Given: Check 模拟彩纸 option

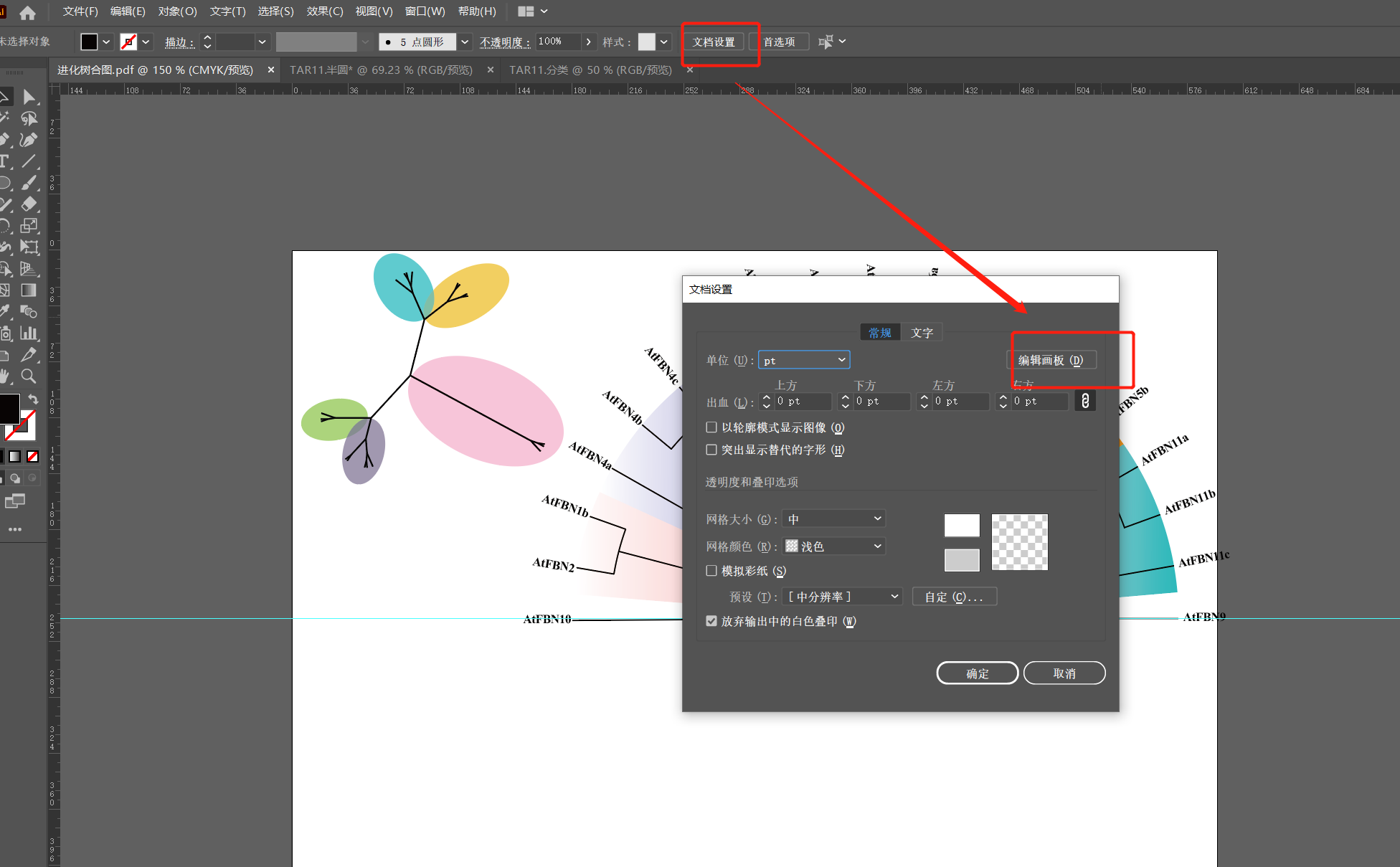Looking at the screenshot, I should 711,571.
